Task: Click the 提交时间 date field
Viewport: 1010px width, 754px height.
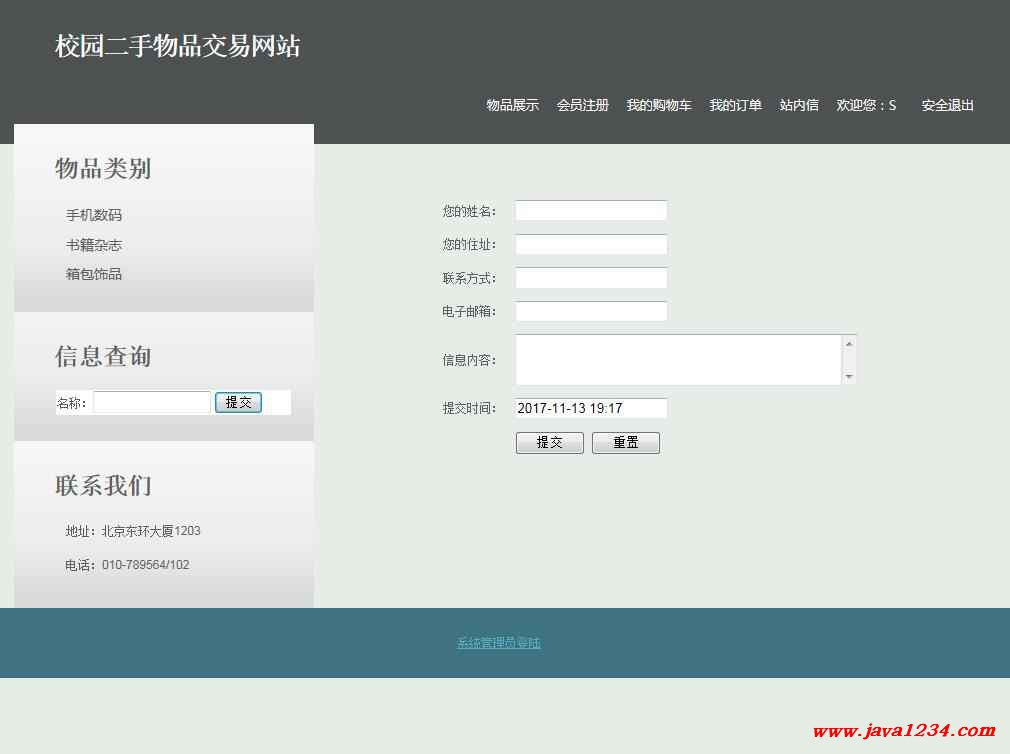Action: pyautogui.click(x=590, y=408)
